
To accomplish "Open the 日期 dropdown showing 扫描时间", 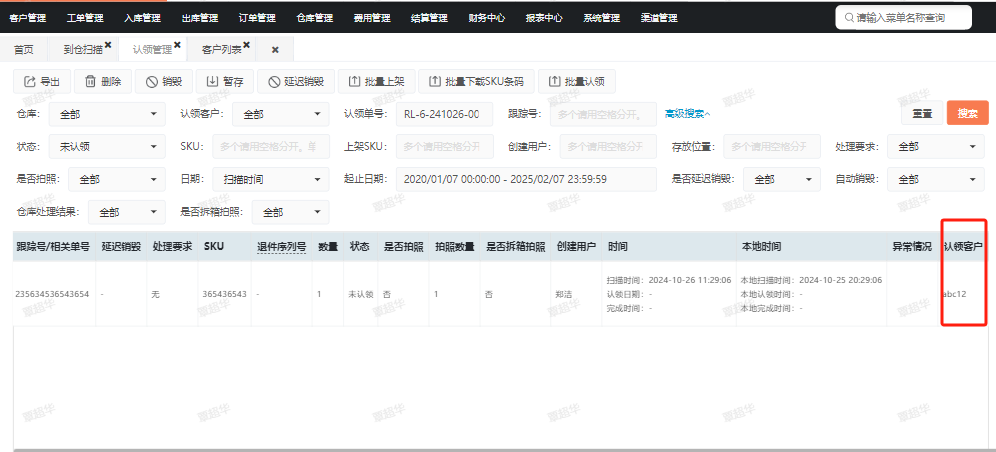I will (x=271, y=180).
